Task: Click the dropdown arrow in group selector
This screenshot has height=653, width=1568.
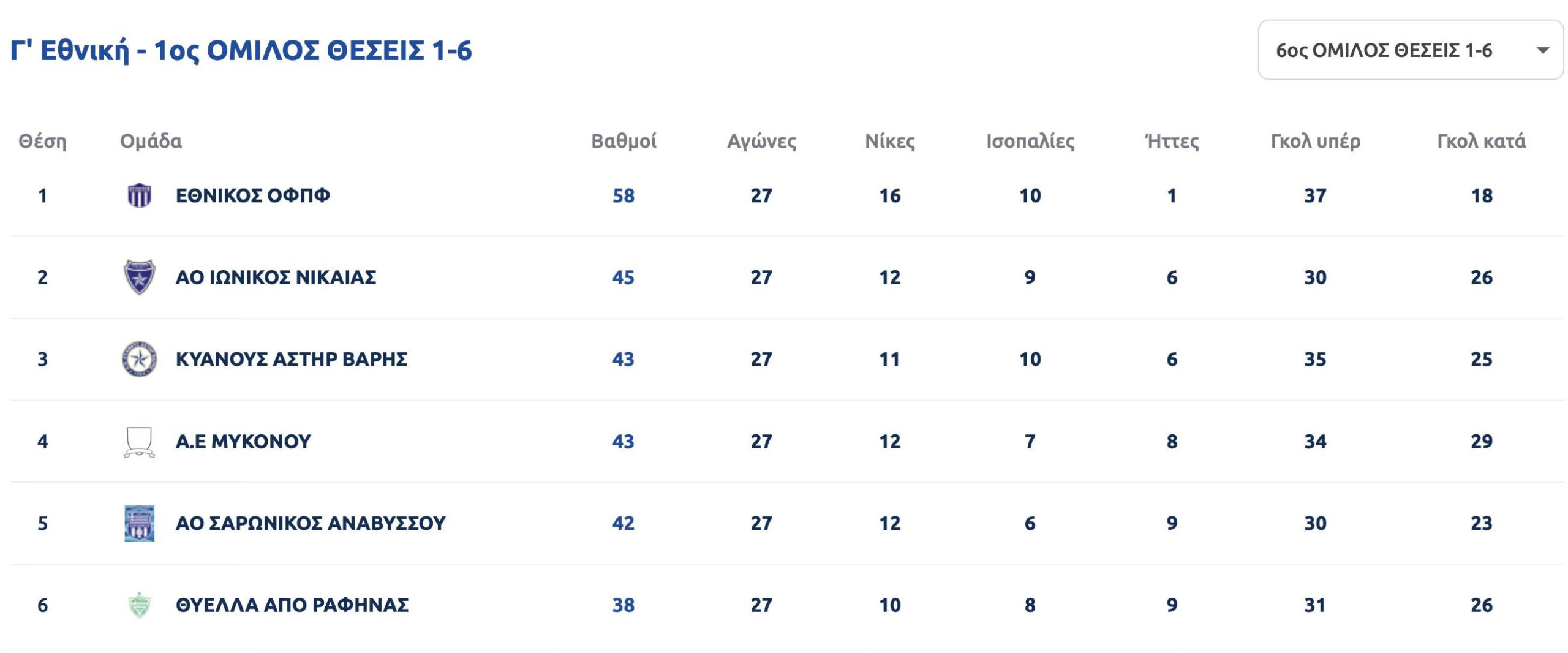Action: tap(1543, 50)
